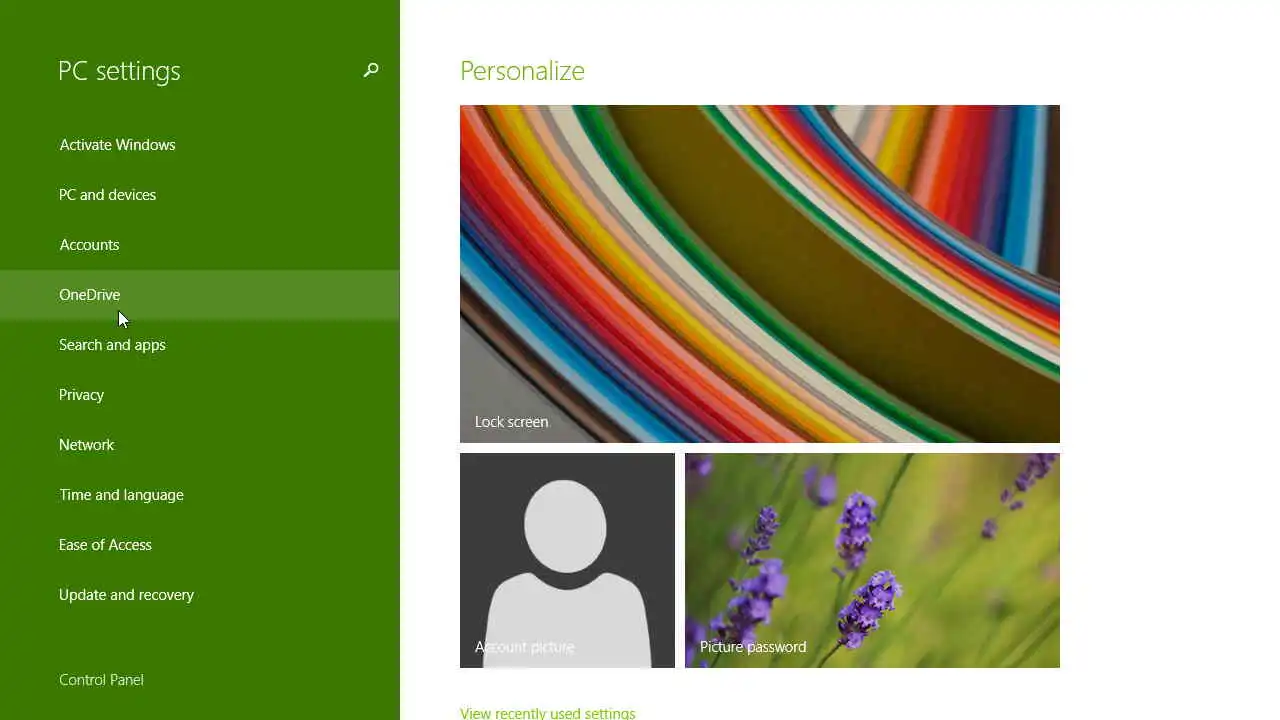Open the Picture password tile
Viewport: 1280px width, 720px height.
point(872,560)
